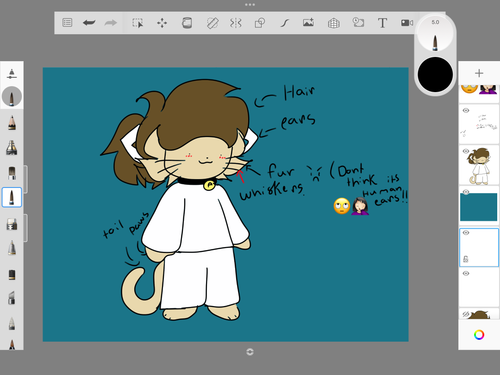Hide the blank layer below selected layer

click(x=466, y=273)
